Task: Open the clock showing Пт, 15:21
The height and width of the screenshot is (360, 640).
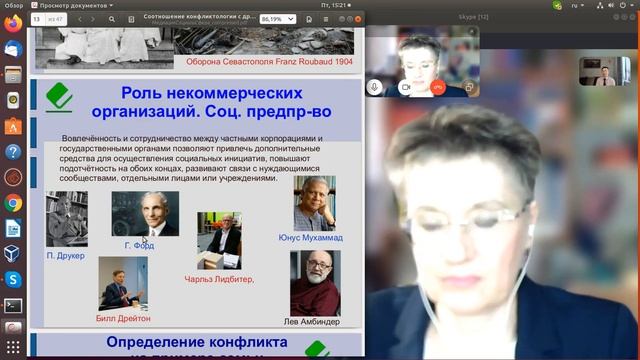Action: 336,5
